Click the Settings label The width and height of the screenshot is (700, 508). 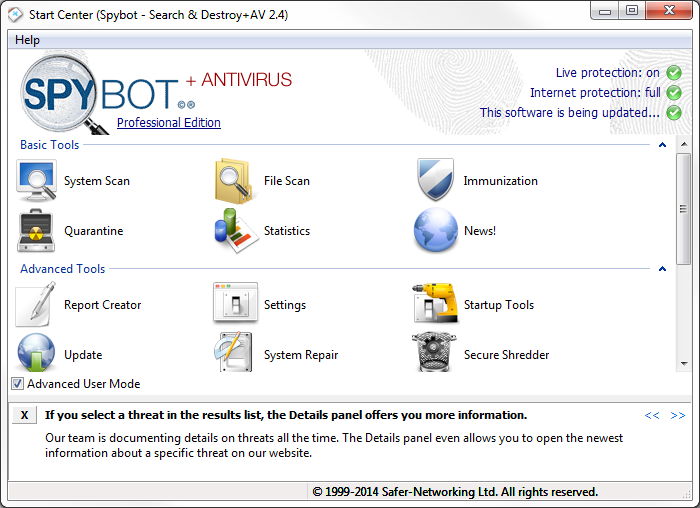(285, 305)
